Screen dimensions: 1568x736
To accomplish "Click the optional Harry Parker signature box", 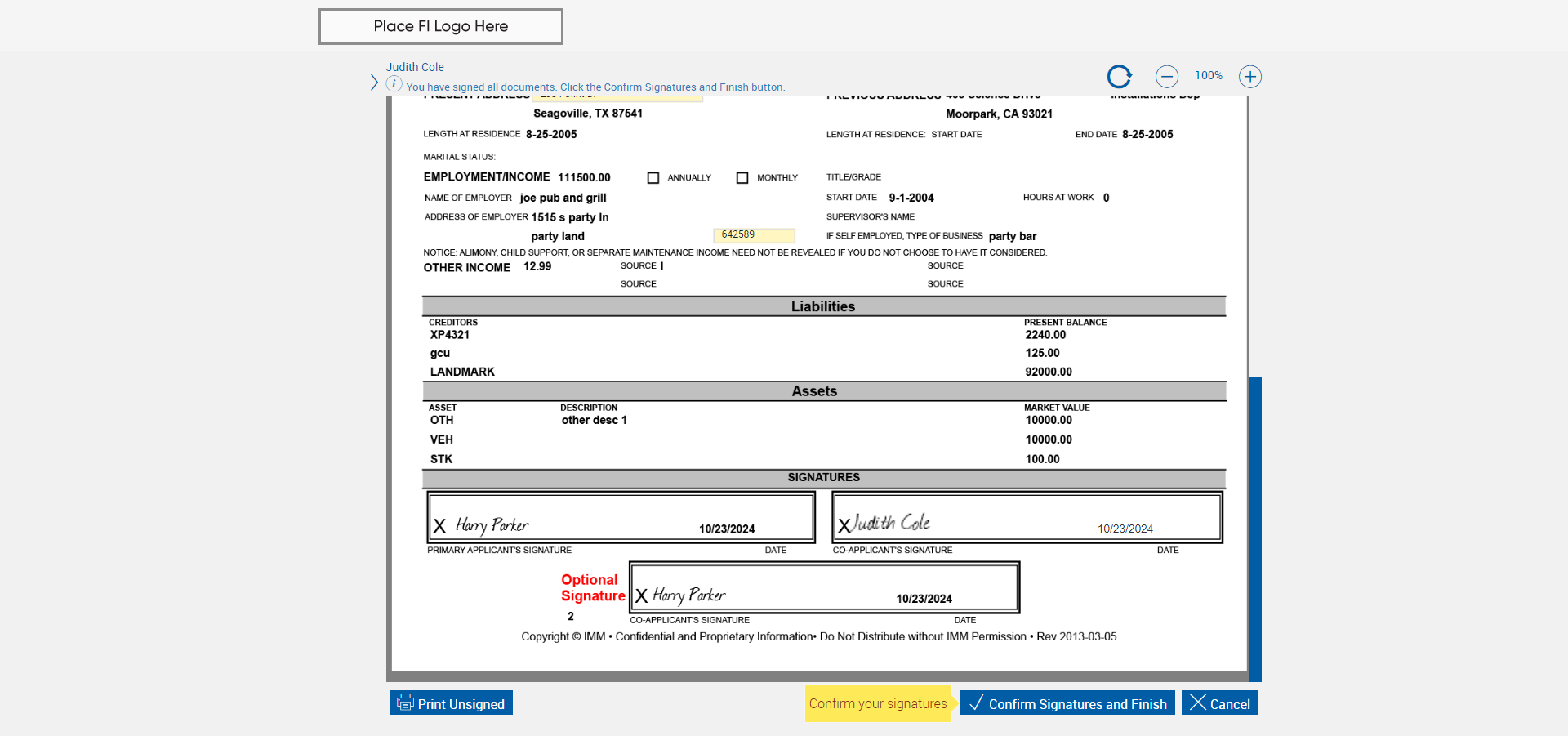I will [825, 587].
